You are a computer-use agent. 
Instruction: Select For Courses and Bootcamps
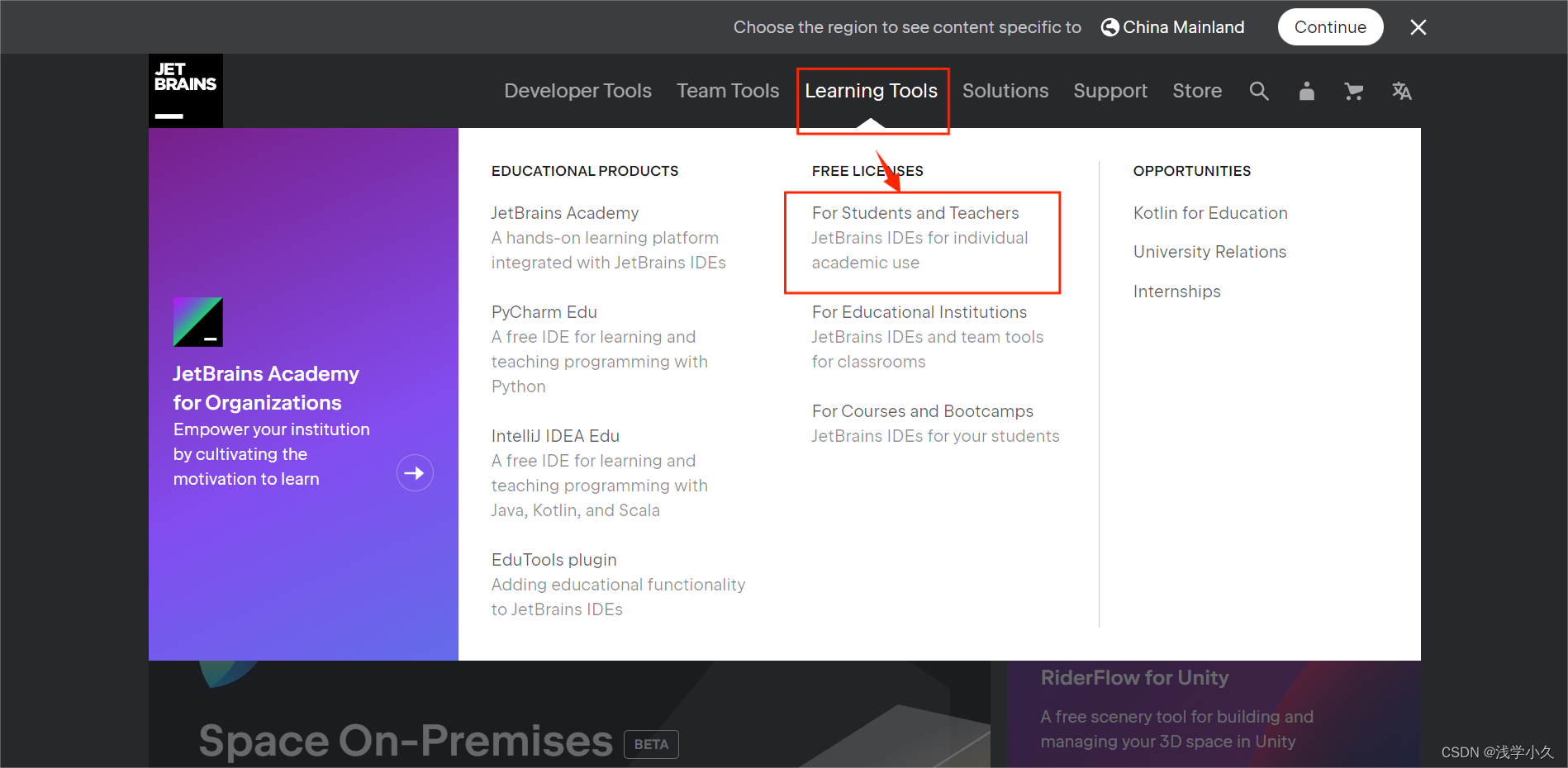coord(923,411)
